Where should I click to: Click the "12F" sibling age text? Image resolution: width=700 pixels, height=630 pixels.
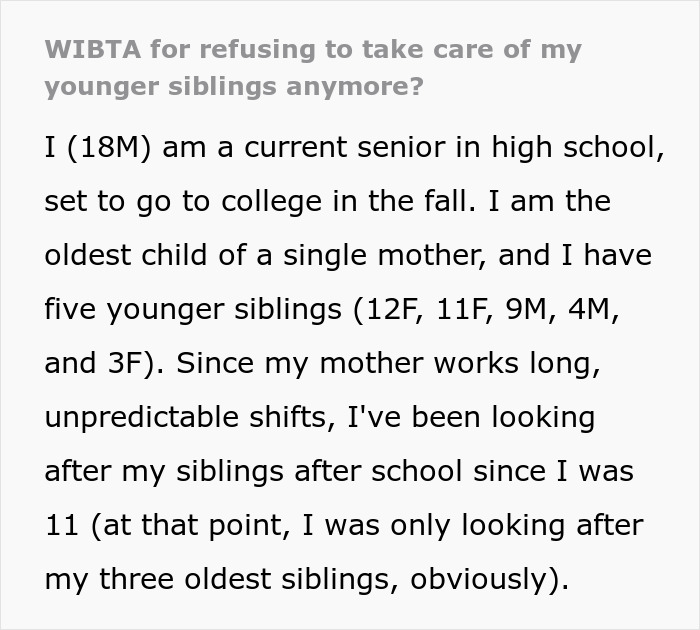pos(390,309)
